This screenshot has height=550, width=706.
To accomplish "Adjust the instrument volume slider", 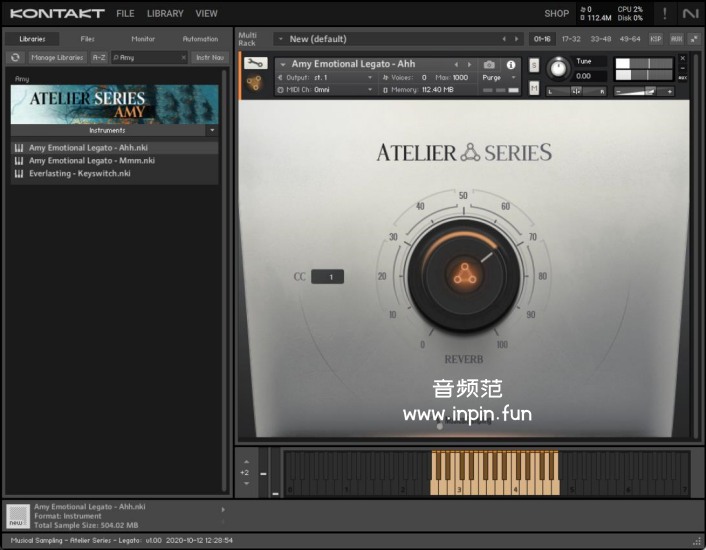I will 643,91.
